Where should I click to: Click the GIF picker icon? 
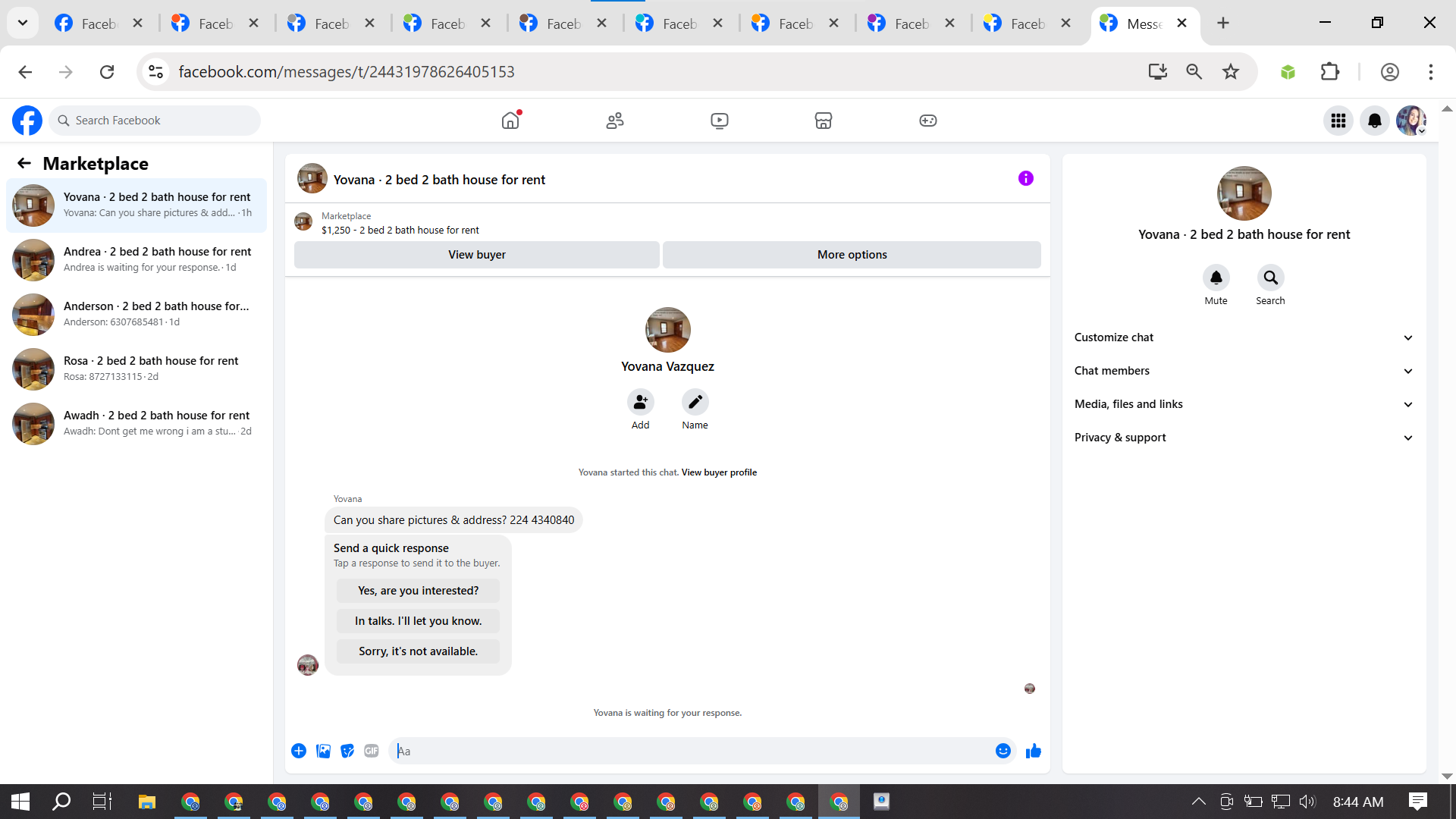click(371, 751)
